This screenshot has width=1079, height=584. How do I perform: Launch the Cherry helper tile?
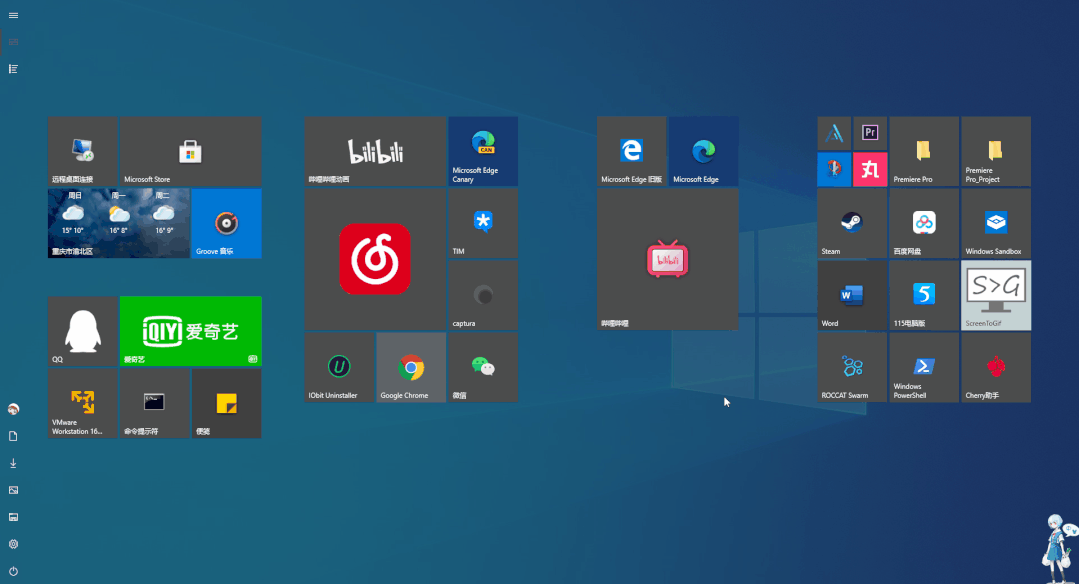pos(996,367)
